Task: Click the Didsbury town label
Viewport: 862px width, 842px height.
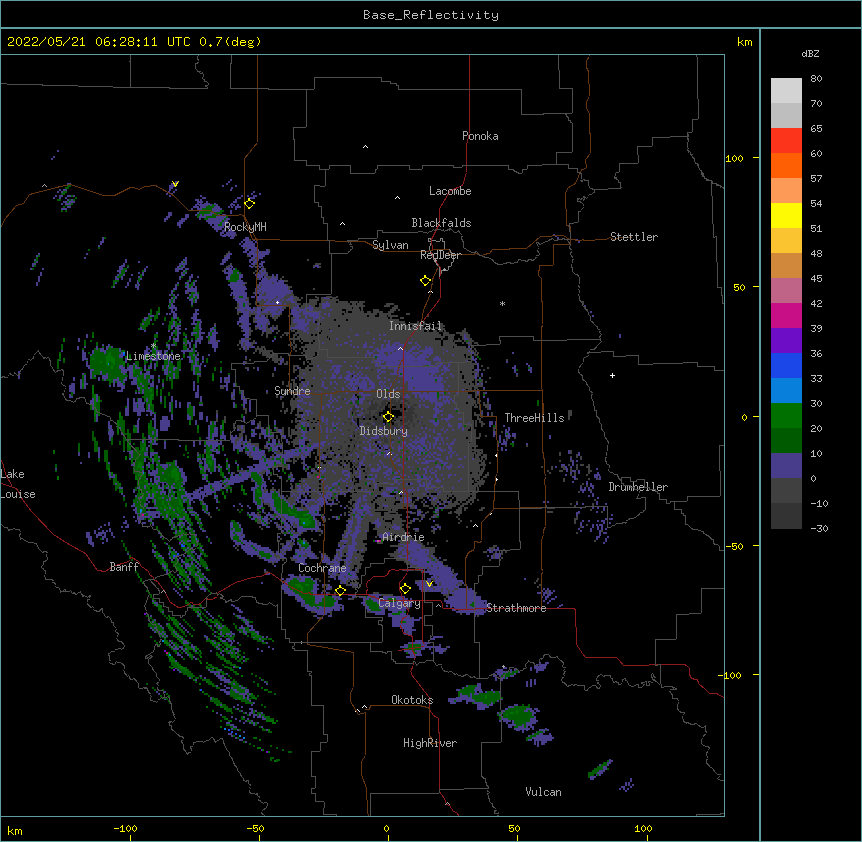Action: 383,431
